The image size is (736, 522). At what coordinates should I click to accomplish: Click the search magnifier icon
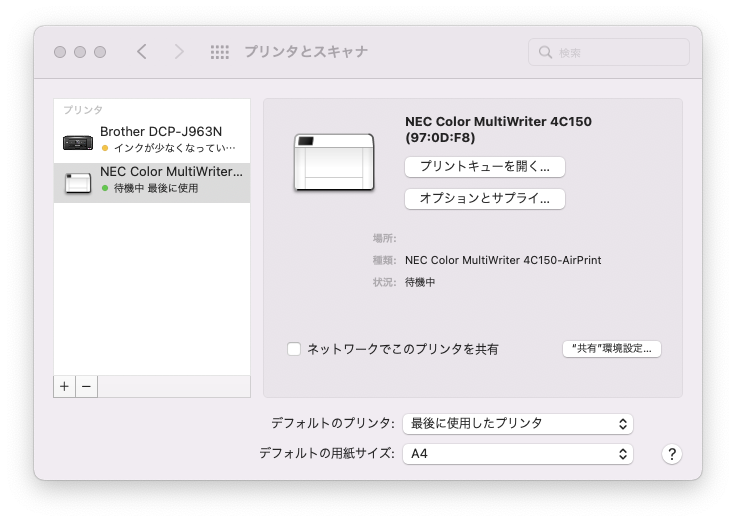pos(545,52)
